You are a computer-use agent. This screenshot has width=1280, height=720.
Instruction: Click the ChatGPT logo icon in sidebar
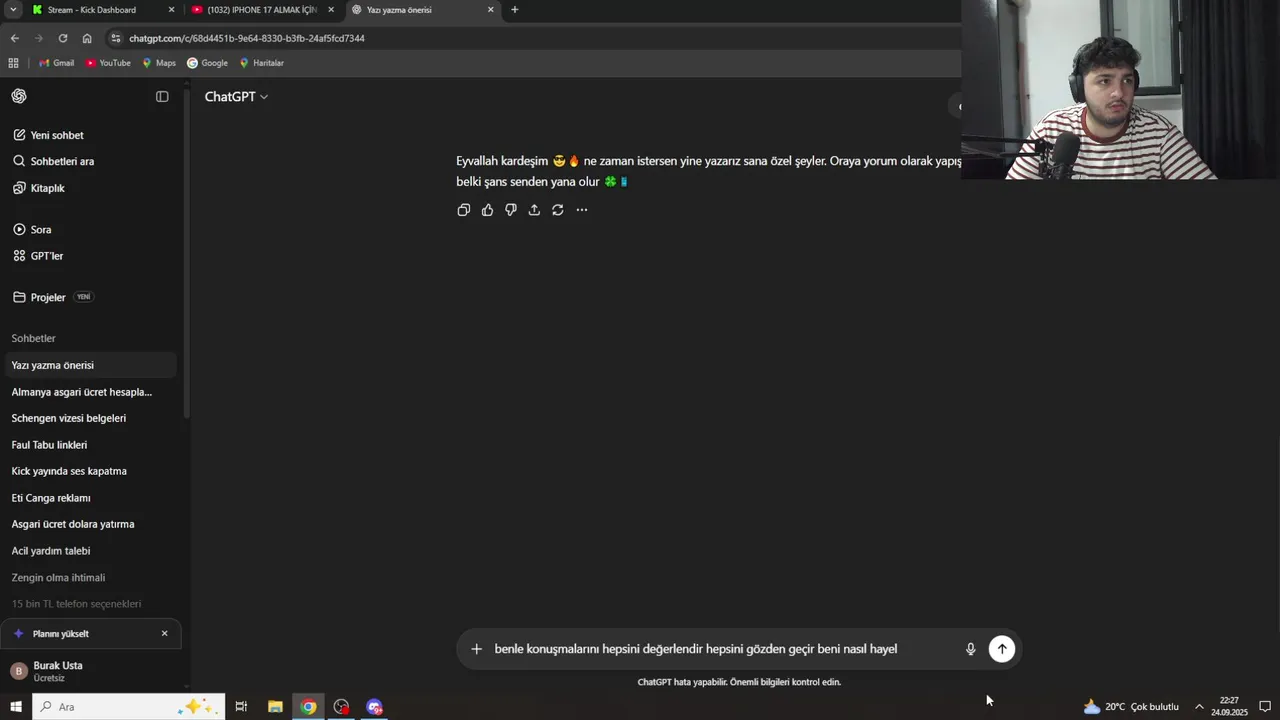point(19,96)
